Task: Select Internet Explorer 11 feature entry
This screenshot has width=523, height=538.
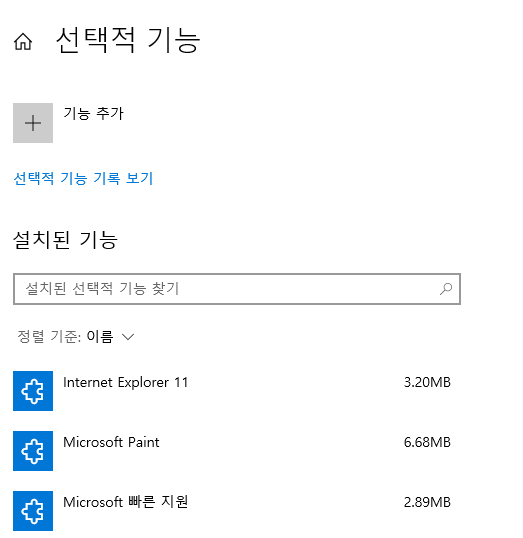Action: tap(126, 382)
